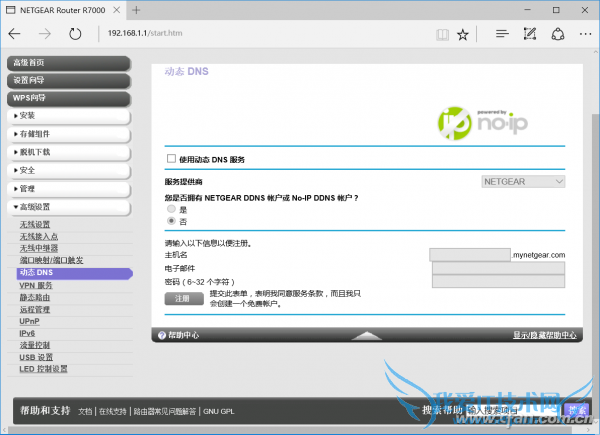Enable the 使用动态 DNS 服务 checkbox
This screenshot has height=435, width=600.
pyautogui.click(x=171, y=158)
